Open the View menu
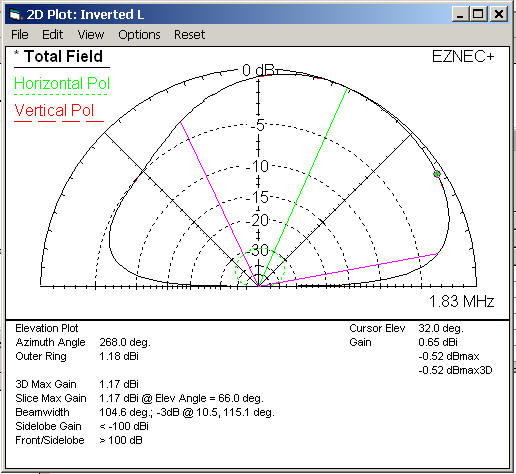Image resolution: width=516 pixels, height=474 pixels. [91, 35]
